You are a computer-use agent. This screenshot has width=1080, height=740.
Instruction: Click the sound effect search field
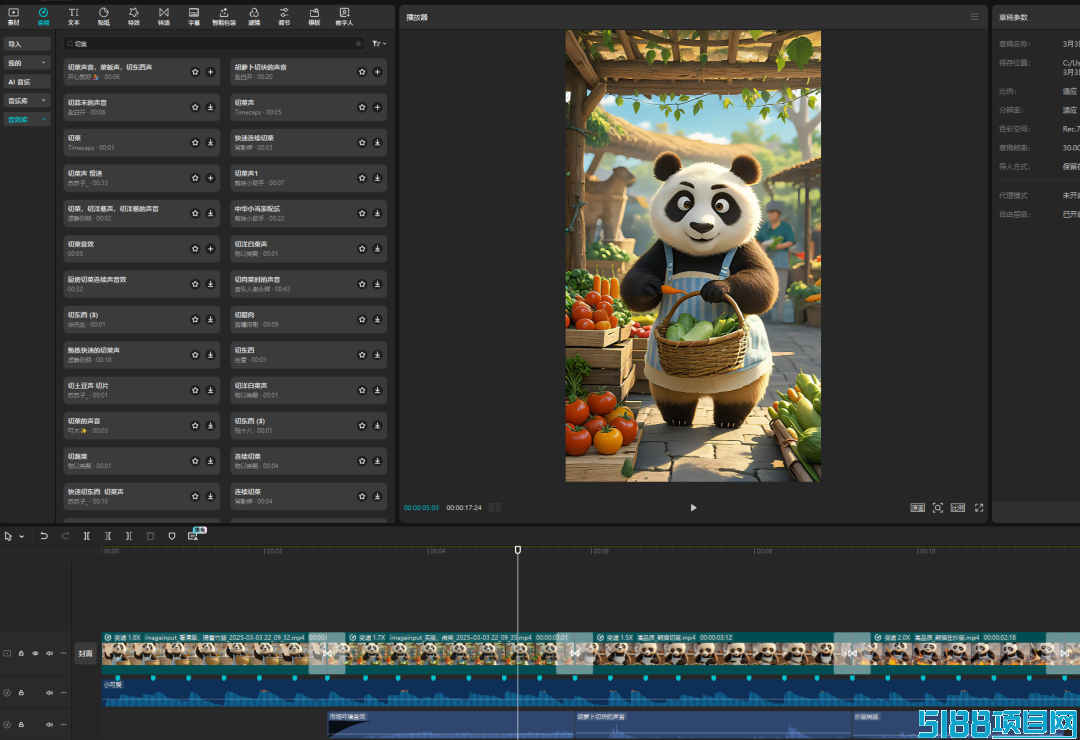coord(214,43)
